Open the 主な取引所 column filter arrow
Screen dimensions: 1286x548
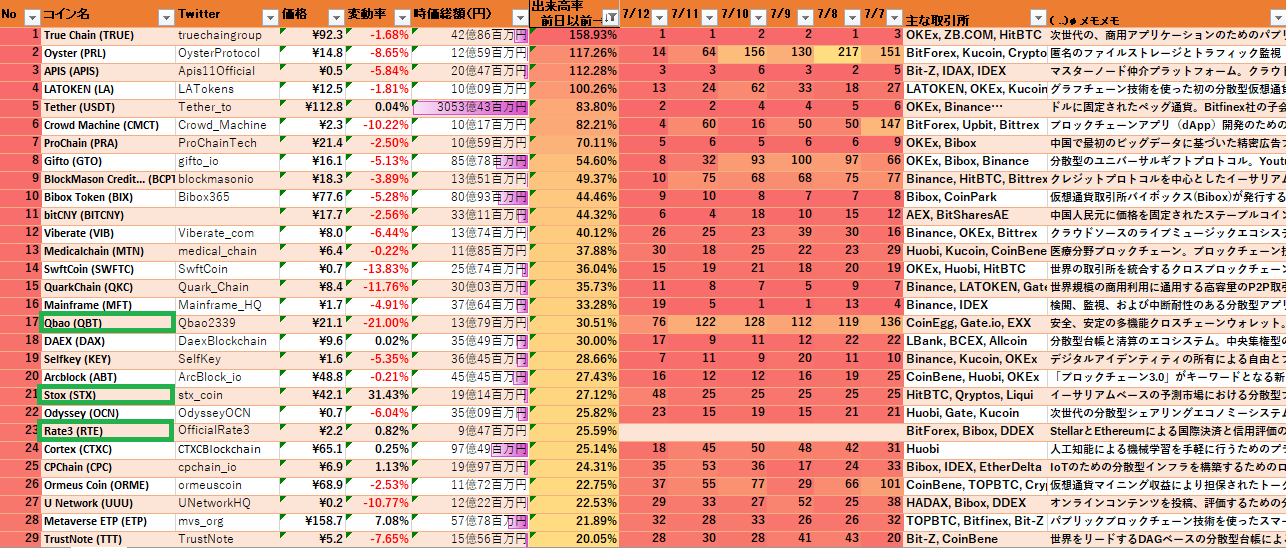(1036, 17)
